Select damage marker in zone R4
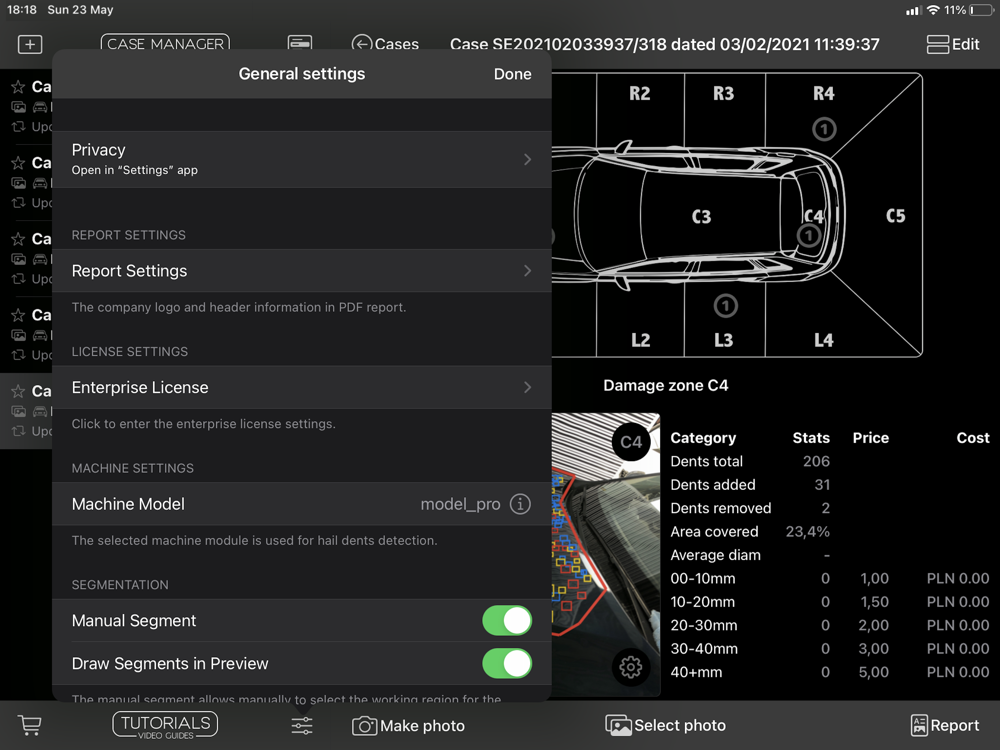 tap(824, 129)
